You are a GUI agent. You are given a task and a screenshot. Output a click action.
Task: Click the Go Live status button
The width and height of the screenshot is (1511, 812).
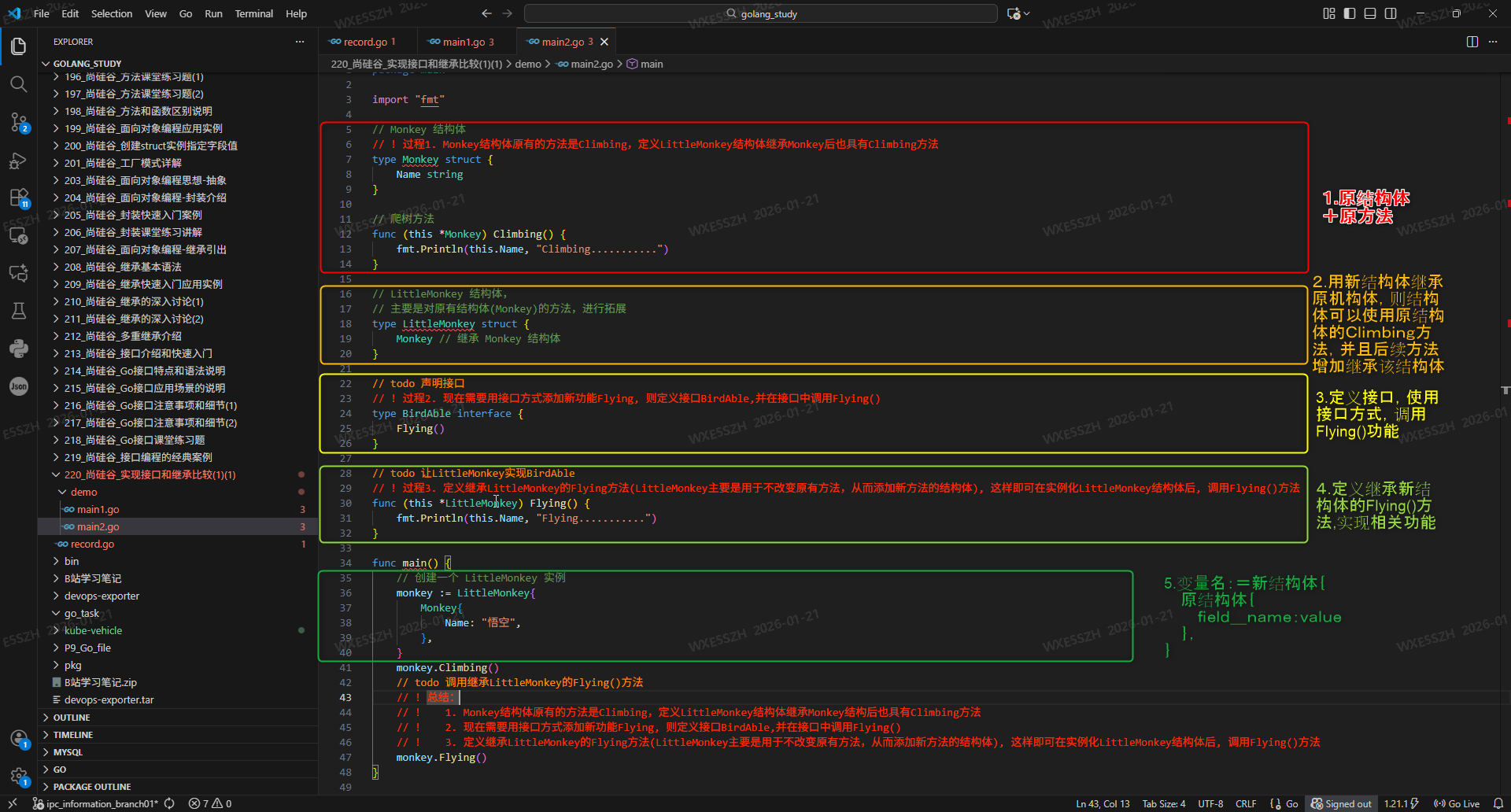[1457, 803]
